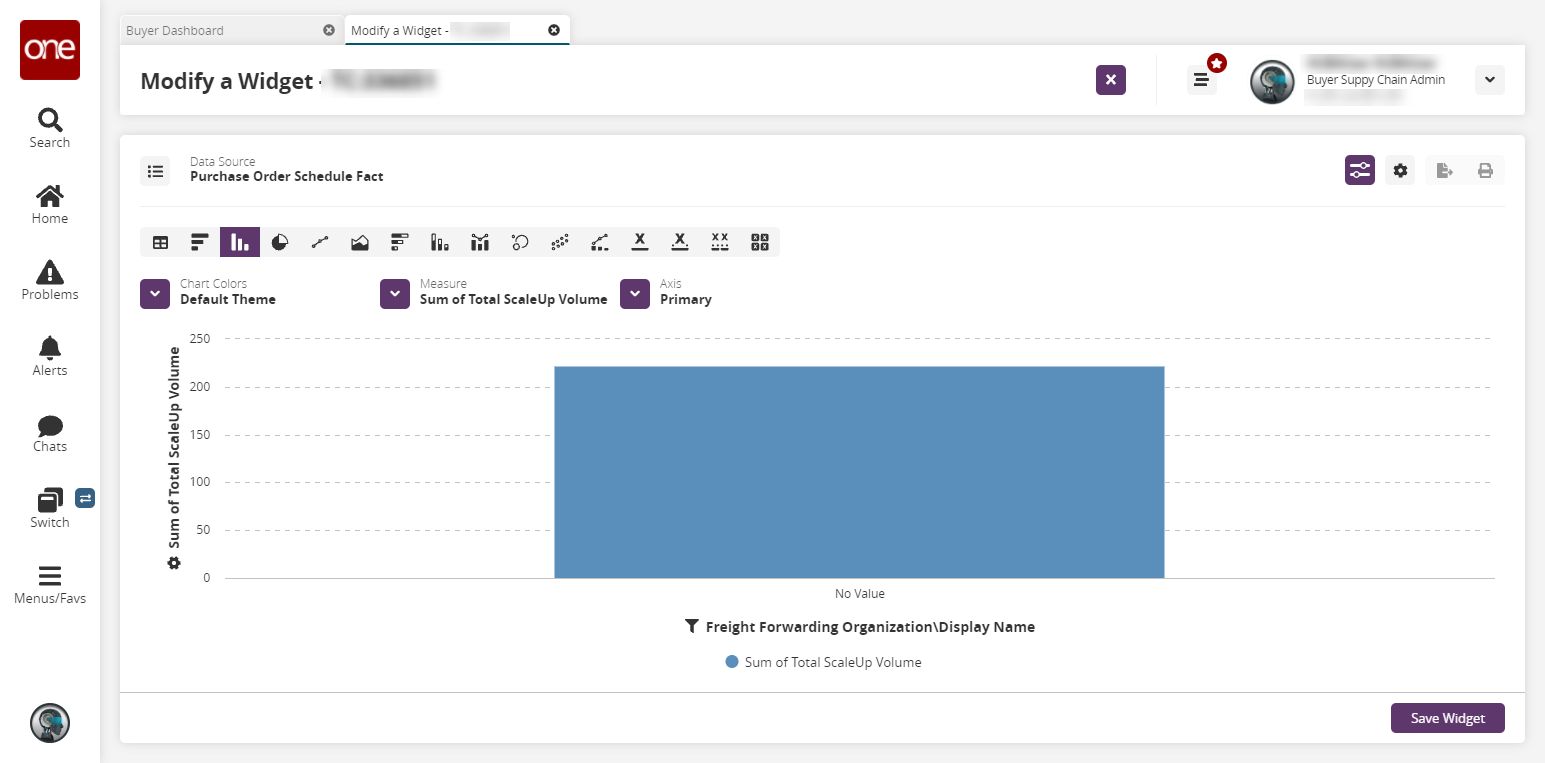
Task: Select the pie chart type
Action: coord(280,242)
